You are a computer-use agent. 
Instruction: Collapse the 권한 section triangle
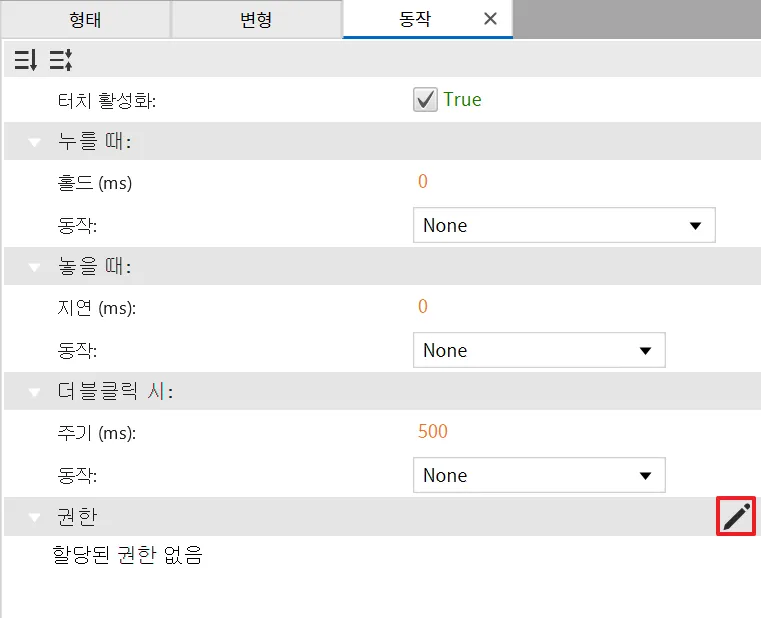35,518
